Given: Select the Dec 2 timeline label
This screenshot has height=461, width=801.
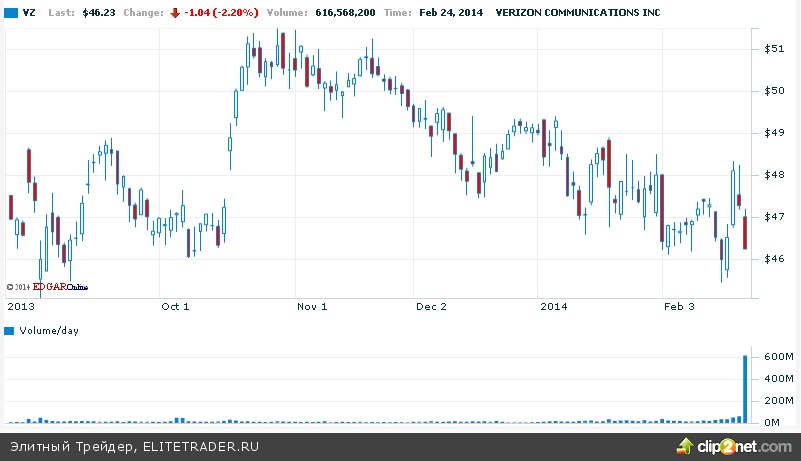Looking at the screenshot, I should click(431, 306).
